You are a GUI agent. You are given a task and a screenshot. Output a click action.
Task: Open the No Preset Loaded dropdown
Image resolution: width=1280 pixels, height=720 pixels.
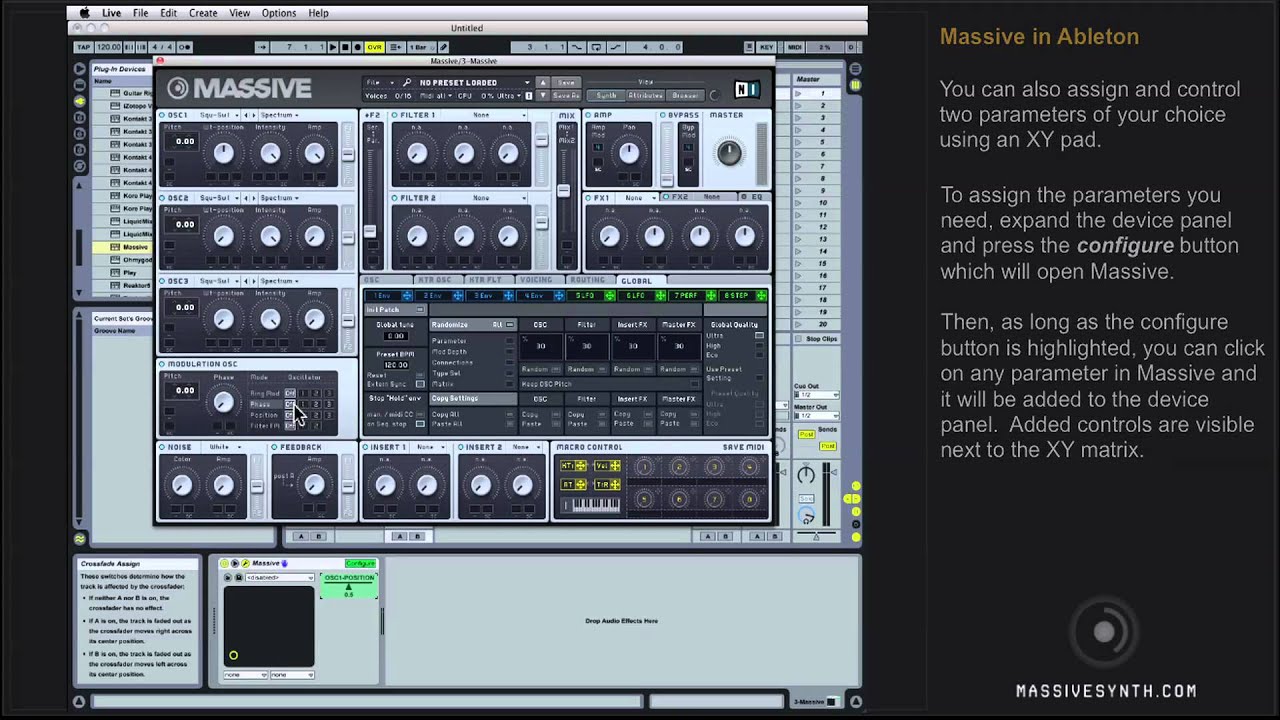point(474,82)
